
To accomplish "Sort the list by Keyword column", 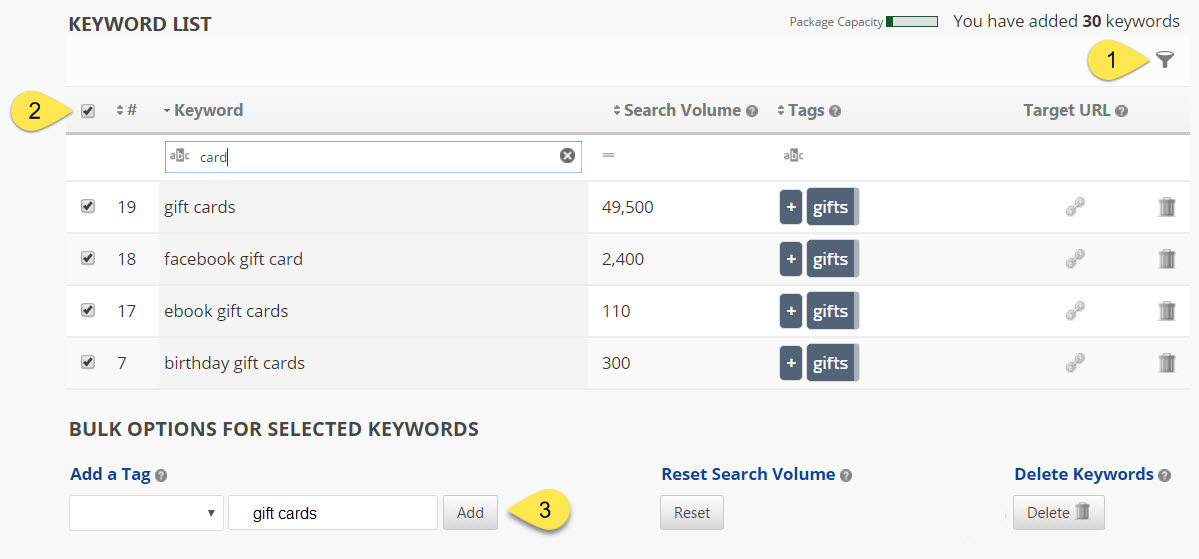I will [x=208, y=110].
